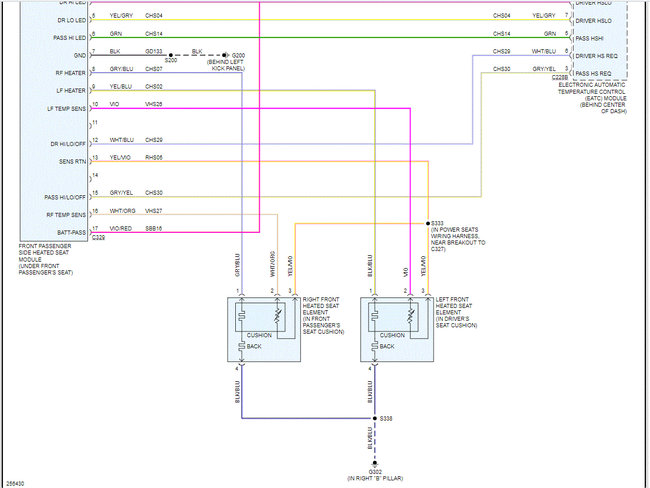Screen dimensions: 650x488
Task: Select the DRIVER HS REQ label
Action: coord(597,56)
